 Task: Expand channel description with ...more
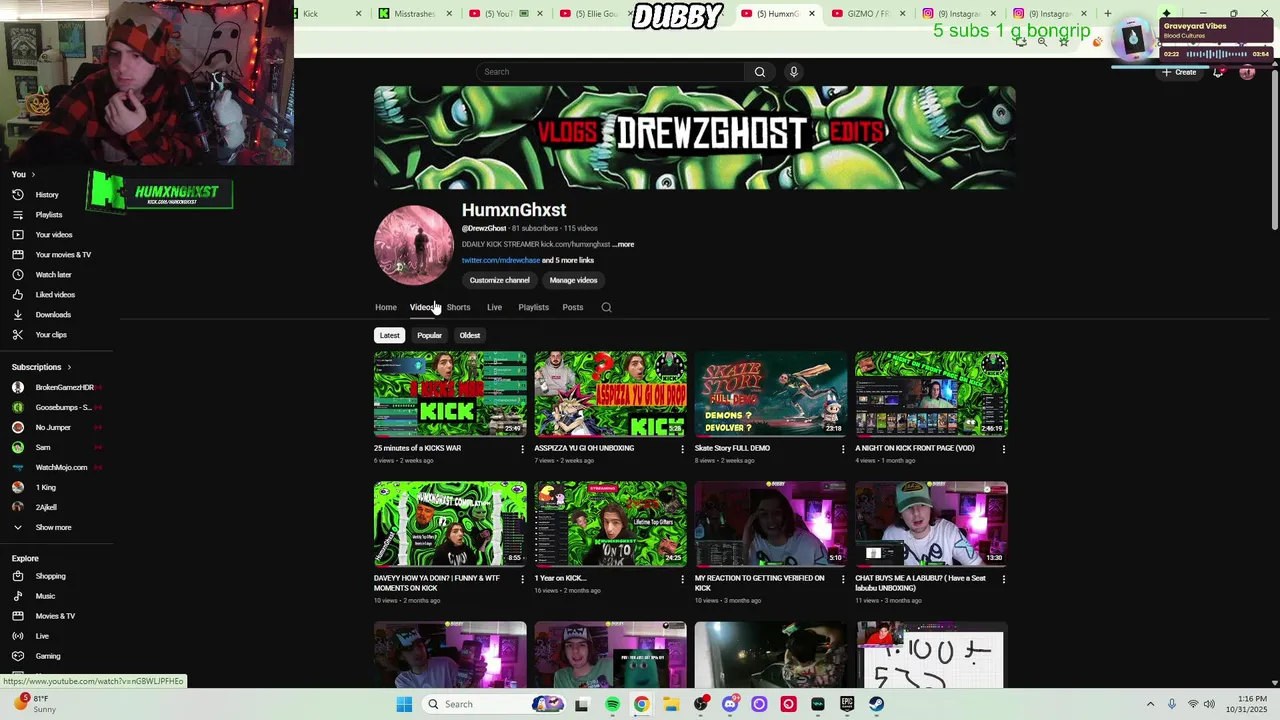tap(623, 244)
